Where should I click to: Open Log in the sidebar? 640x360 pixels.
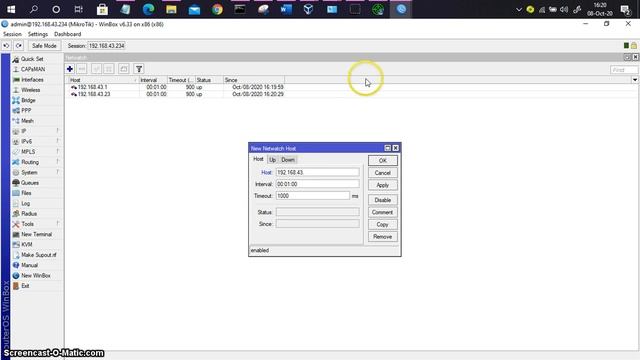click(25, 203)
